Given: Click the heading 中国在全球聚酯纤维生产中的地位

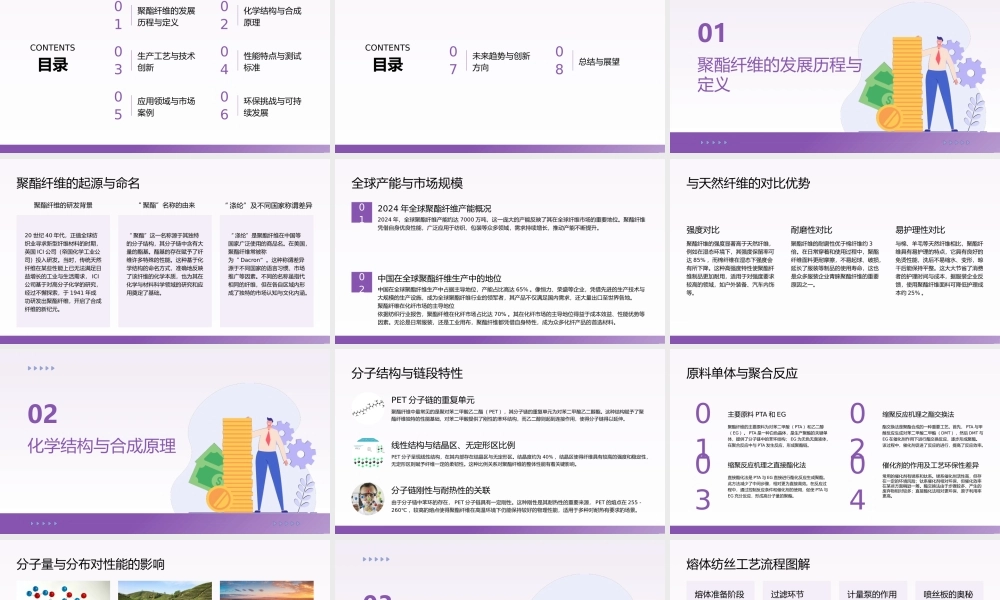Looking at the screenshot, I should 439,279.
